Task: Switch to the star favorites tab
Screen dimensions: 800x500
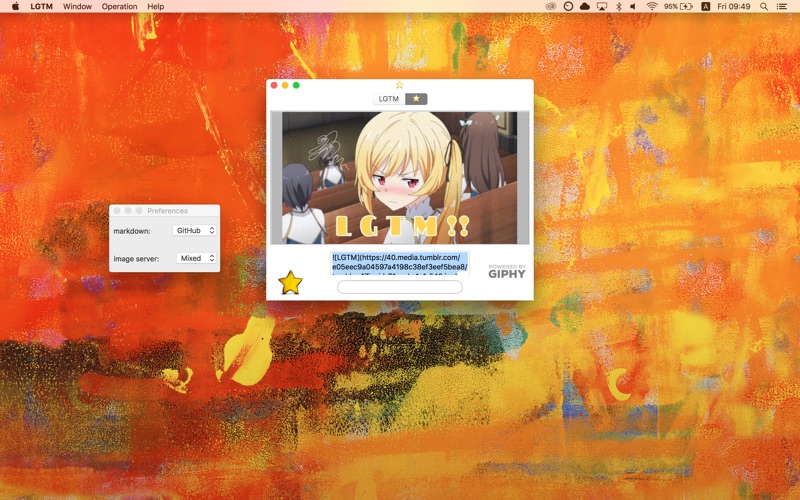Action: [416, 98]
